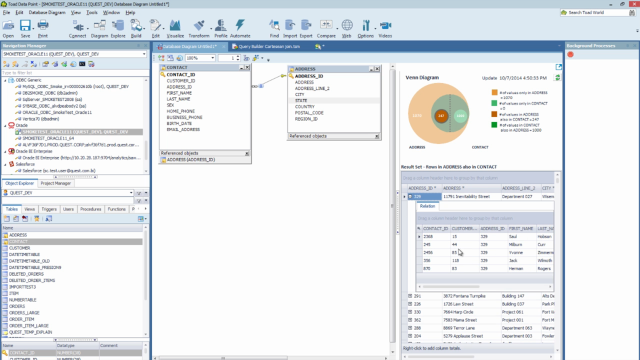The width and height of the screenshot is (640, 360).
Task: Select the NUMBERTABLE table
Action: (x=22, y=300)
